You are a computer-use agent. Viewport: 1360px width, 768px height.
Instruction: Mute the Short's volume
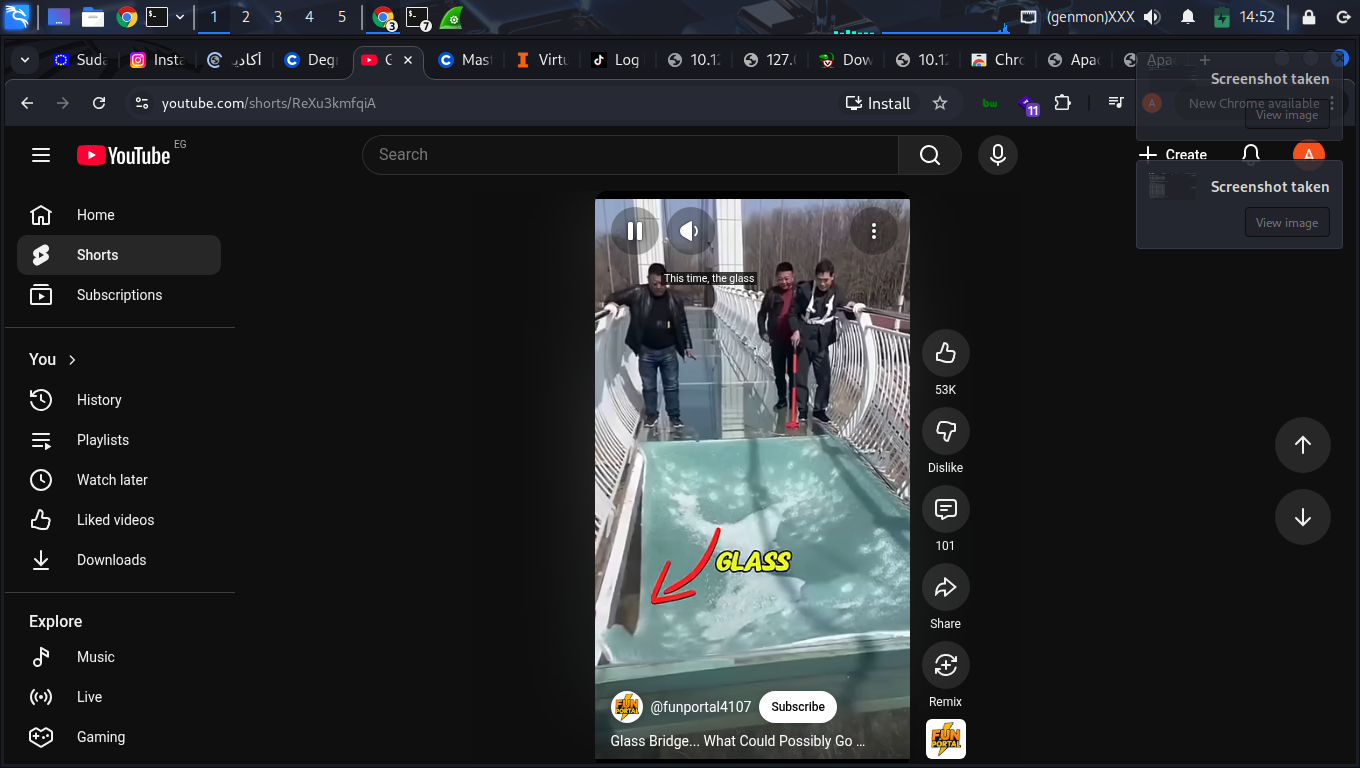(x=691, y=231)
